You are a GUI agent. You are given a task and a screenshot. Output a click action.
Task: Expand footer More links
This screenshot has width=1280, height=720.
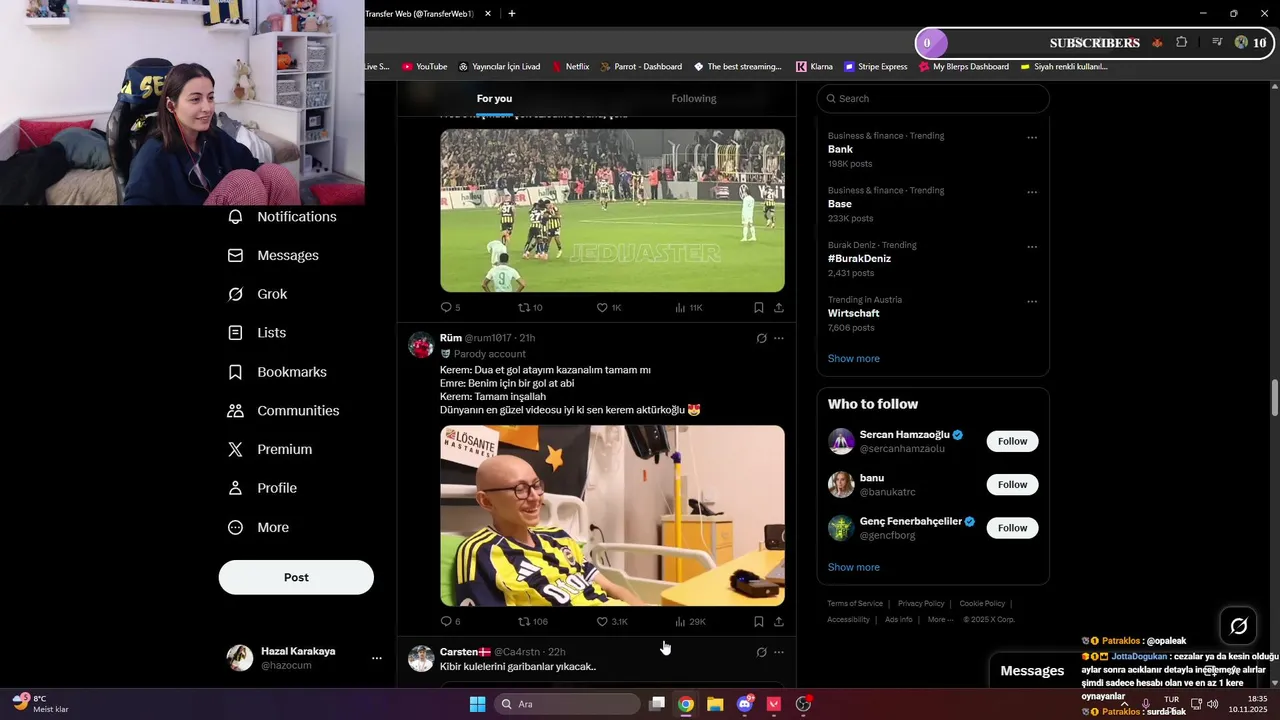940,620
